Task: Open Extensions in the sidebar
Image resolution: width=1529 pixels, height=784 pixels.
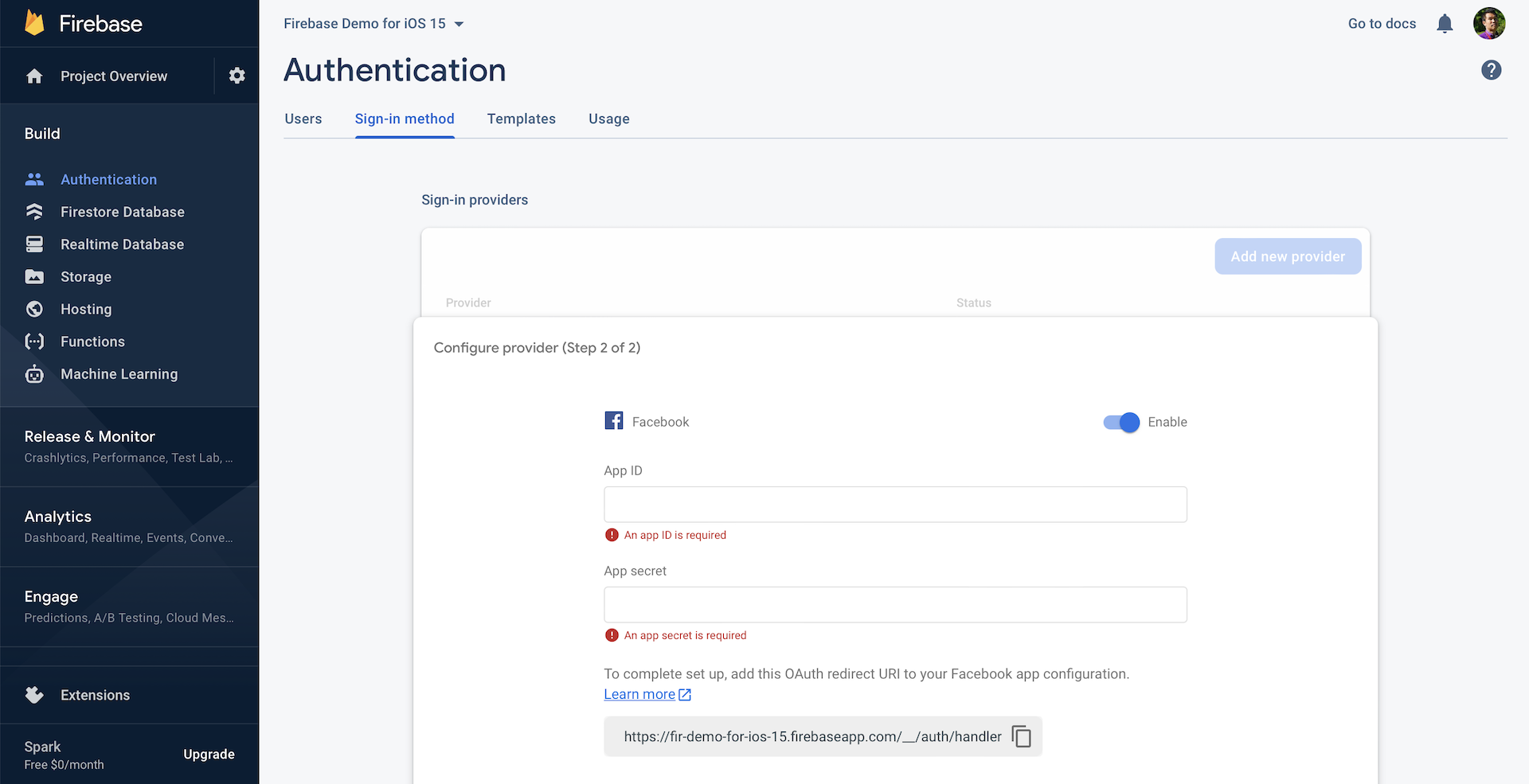Action: (x=95, y=695)
